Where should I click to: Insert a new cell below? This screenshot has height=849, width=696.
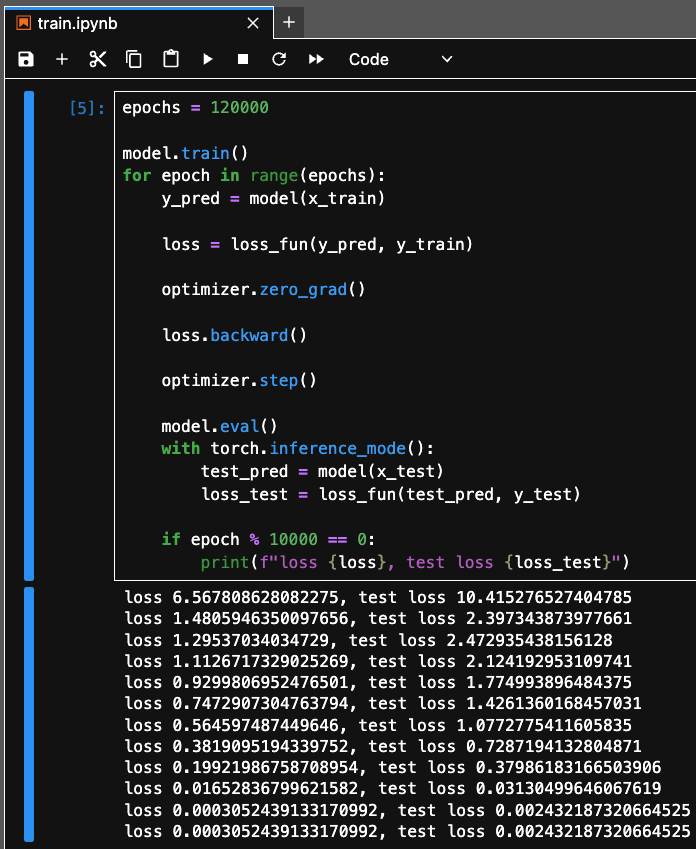(62, 59)
